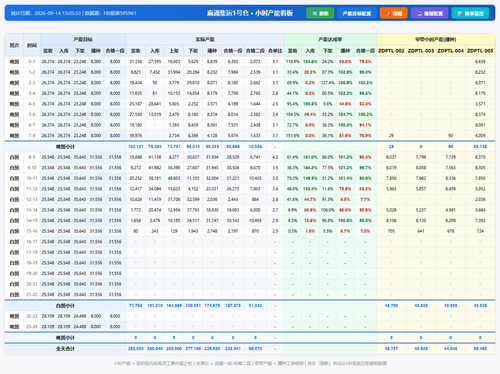Click the green 刷新 refresh button

pos(320,13)
